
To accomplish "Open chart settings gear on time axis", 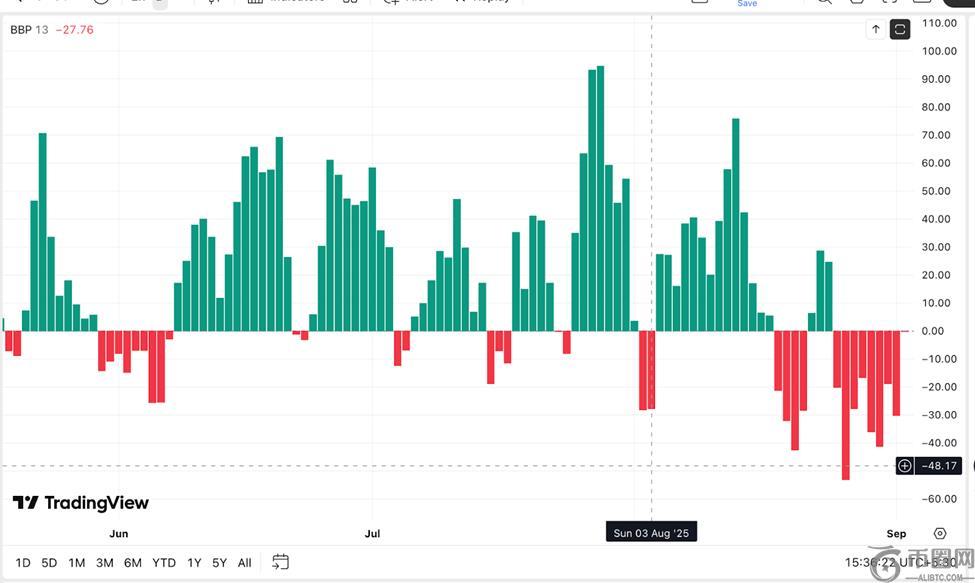I will pyautogui.click(x=940, y=533).
